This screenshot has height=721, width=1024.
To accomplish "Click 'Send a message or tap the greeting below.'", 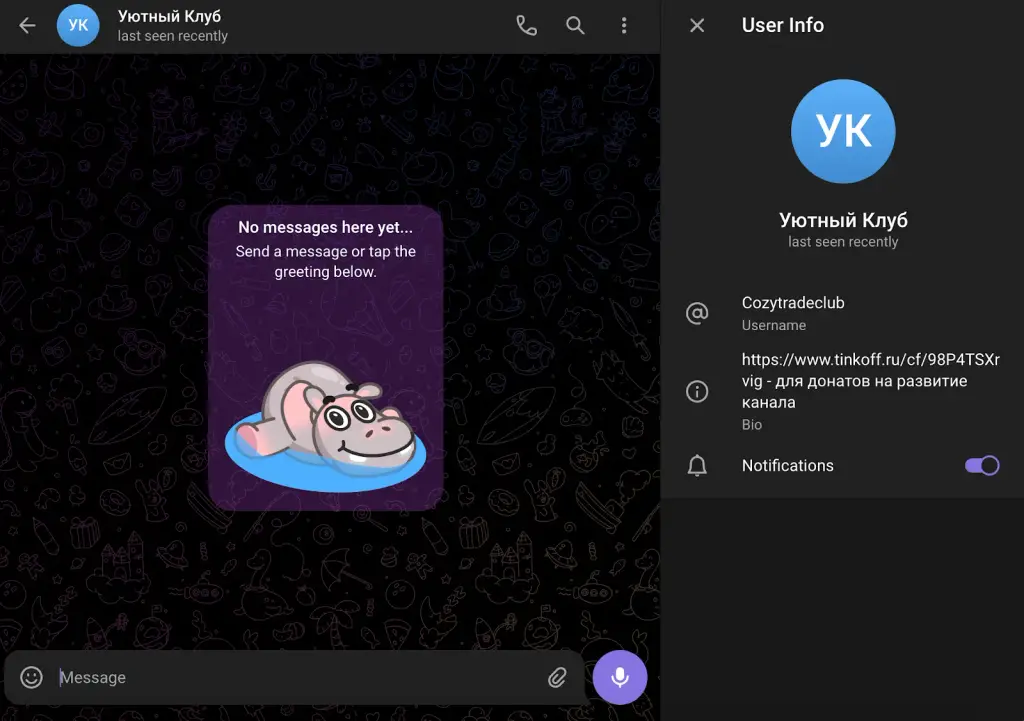I will coord(325,261).
